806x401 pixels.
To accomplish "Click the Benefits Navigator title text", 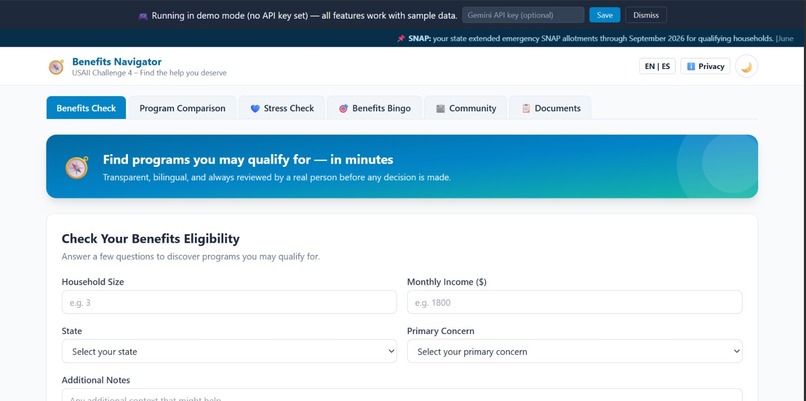I will pos(117,62).
